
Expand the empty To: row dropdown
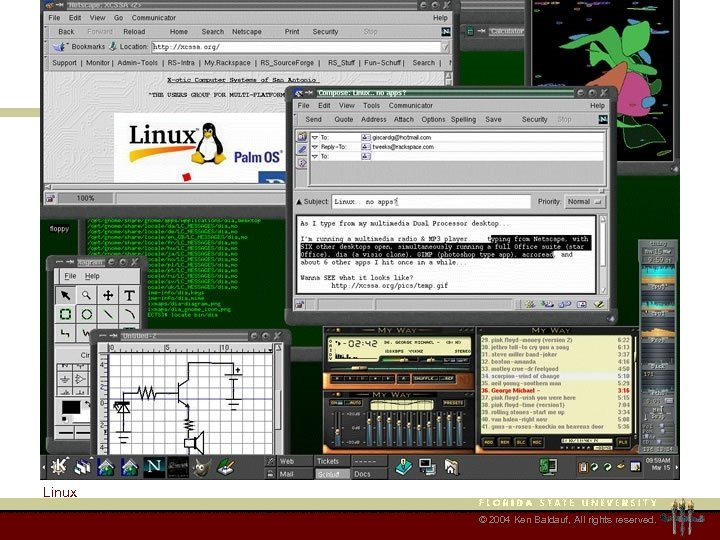click(315, 157)
